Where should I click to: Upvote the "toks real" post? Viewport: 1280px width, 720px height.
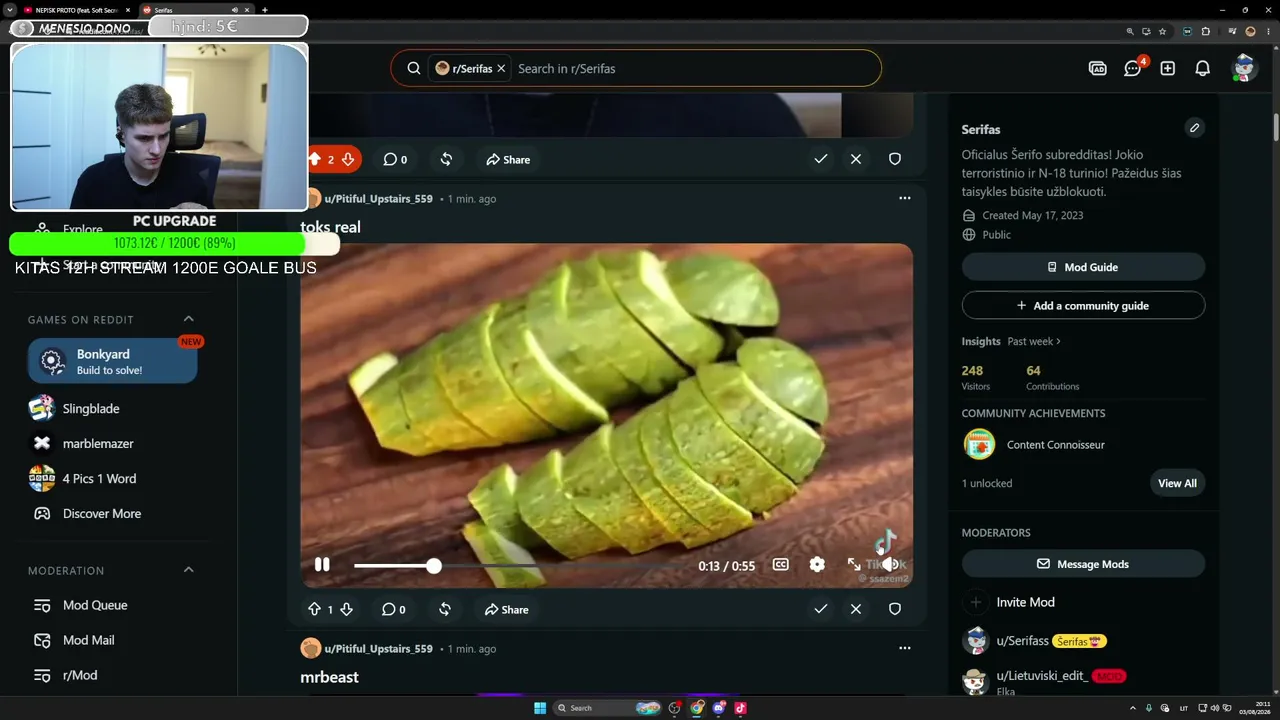314,609
